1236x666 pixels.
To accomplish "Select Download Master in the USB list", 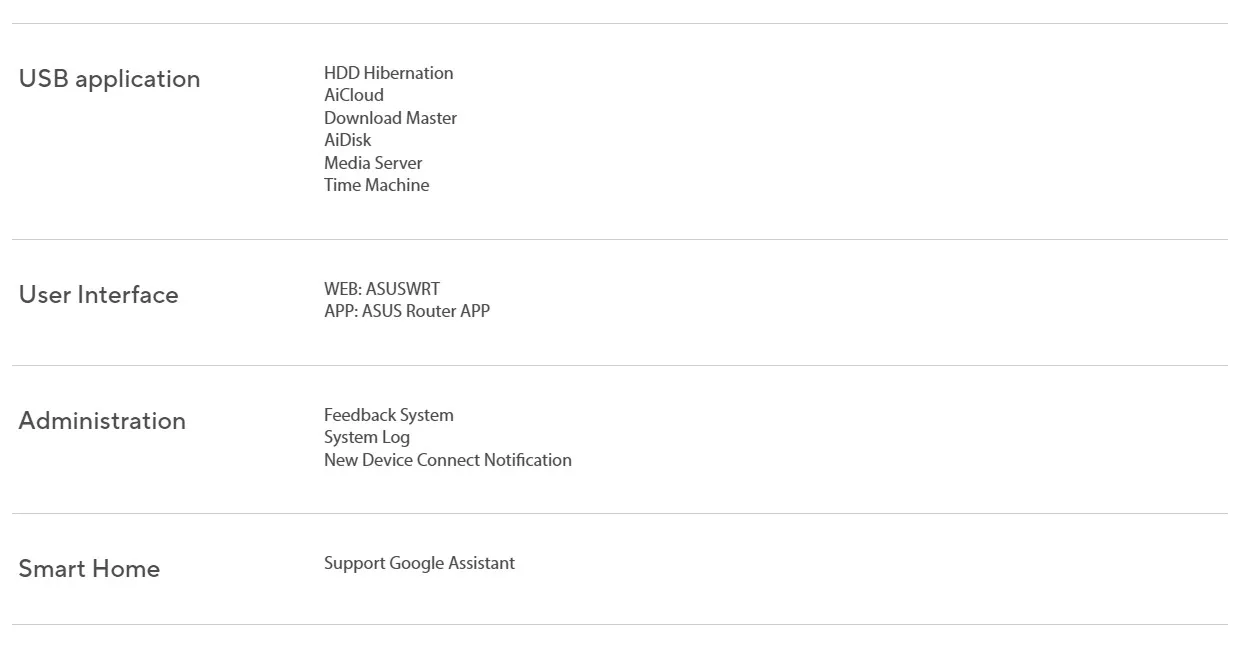I will [x=390, y=118].
